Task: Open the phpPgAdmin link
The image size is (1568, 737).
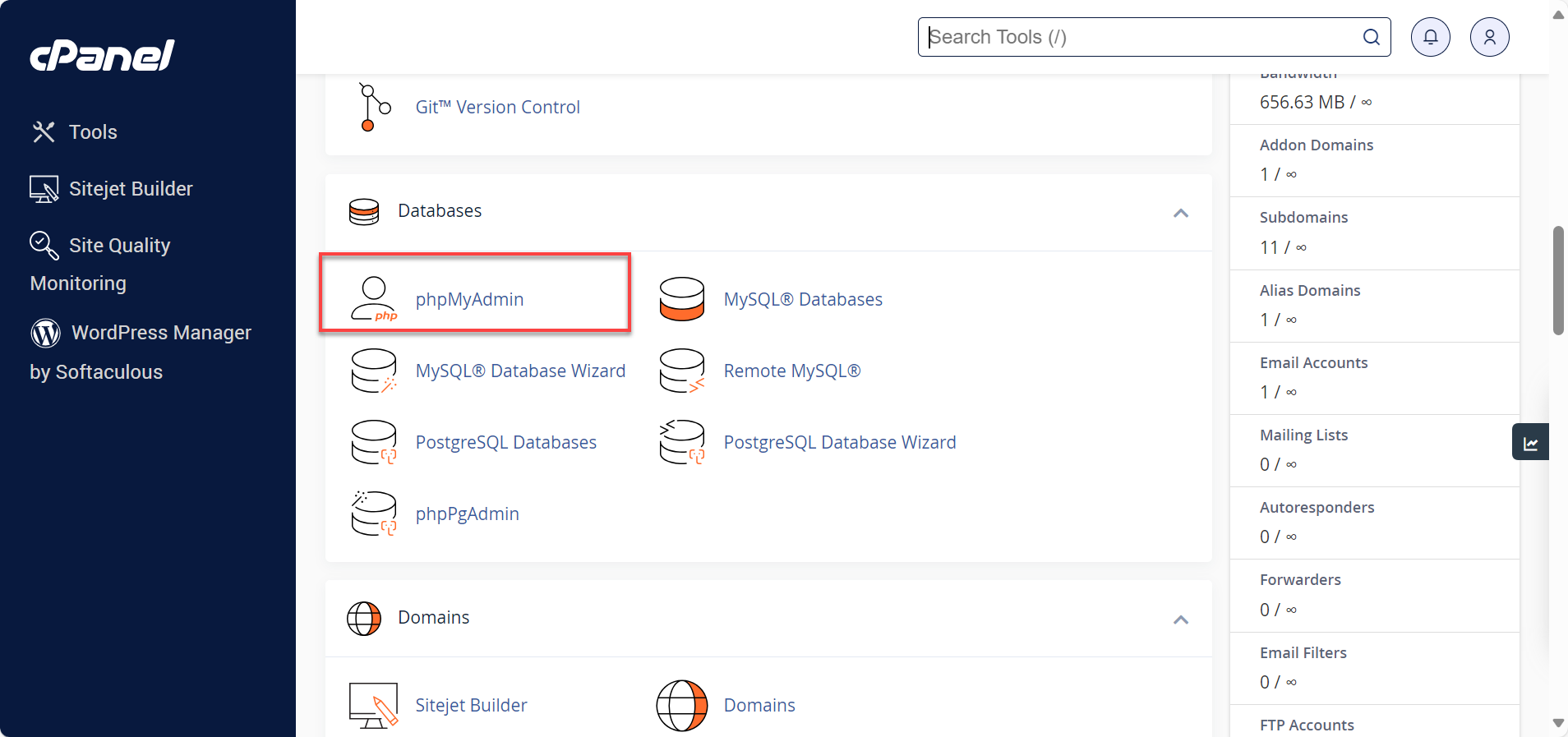Action: coord(468,514)
